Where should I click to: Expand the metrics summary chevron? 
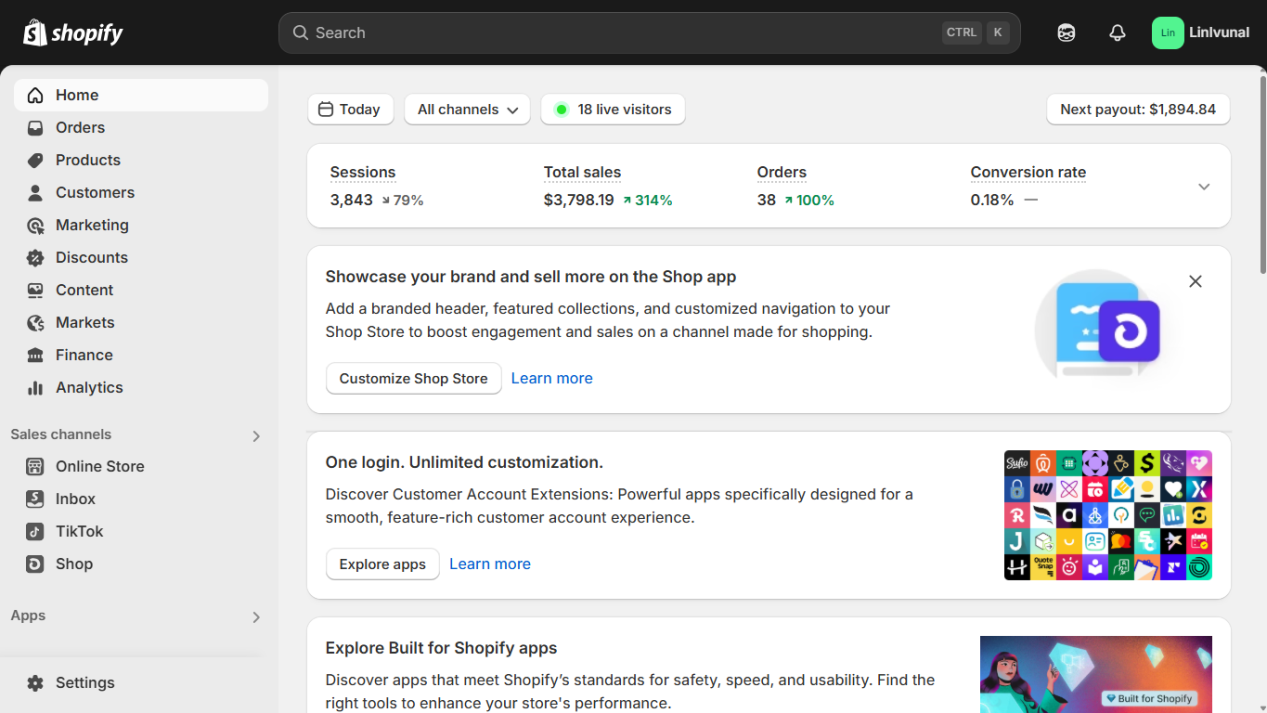click(x=1204, y=187)
